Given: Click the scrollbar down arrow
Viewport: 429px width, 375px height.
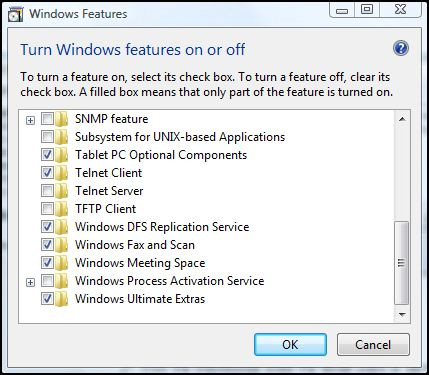Looking at the screenshot, I should 402,315.
